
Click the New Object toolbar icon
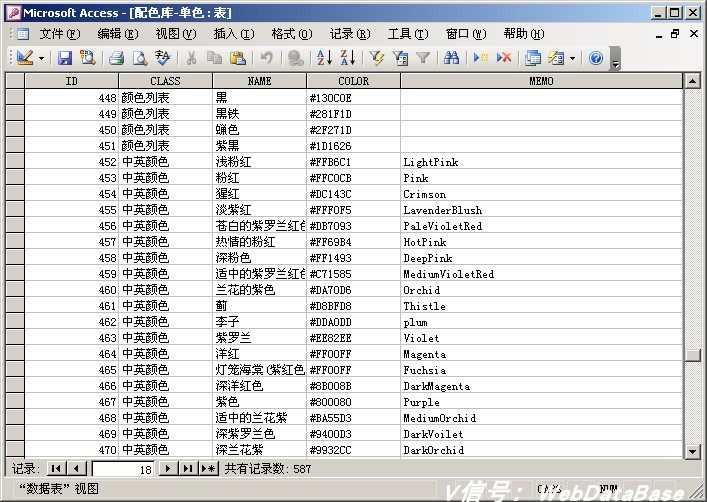556,58
